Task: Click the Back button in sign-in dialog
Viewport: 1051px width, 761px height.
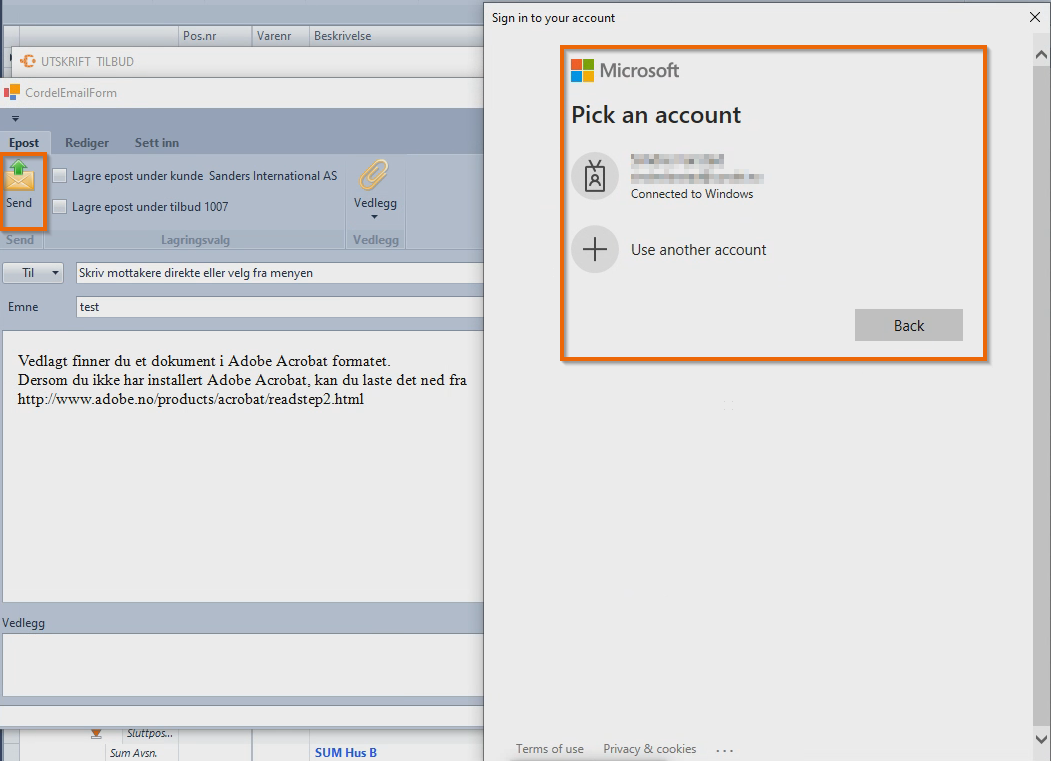Action: tap(908, 325)
